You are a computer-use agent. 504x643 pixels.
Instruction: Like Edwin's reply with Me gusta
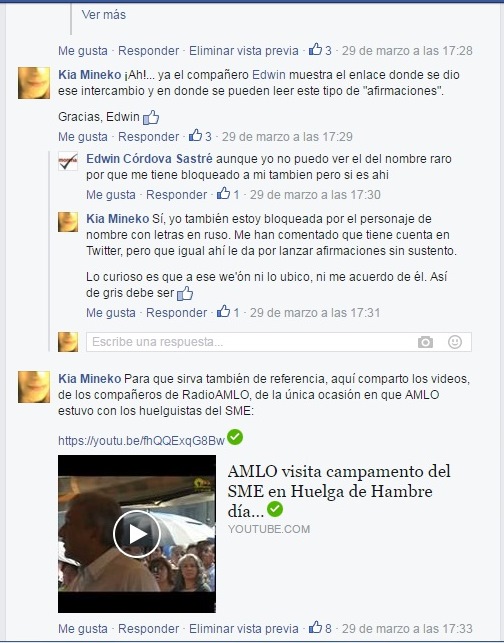coord(111,194)
